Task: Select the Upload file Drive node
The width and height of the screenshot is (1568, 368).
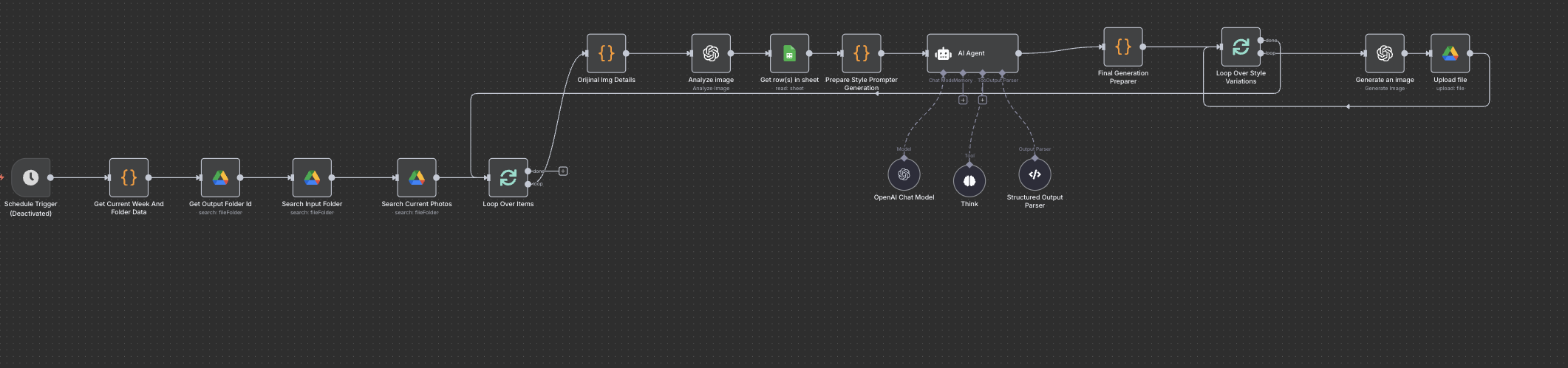Action: 1450,53
